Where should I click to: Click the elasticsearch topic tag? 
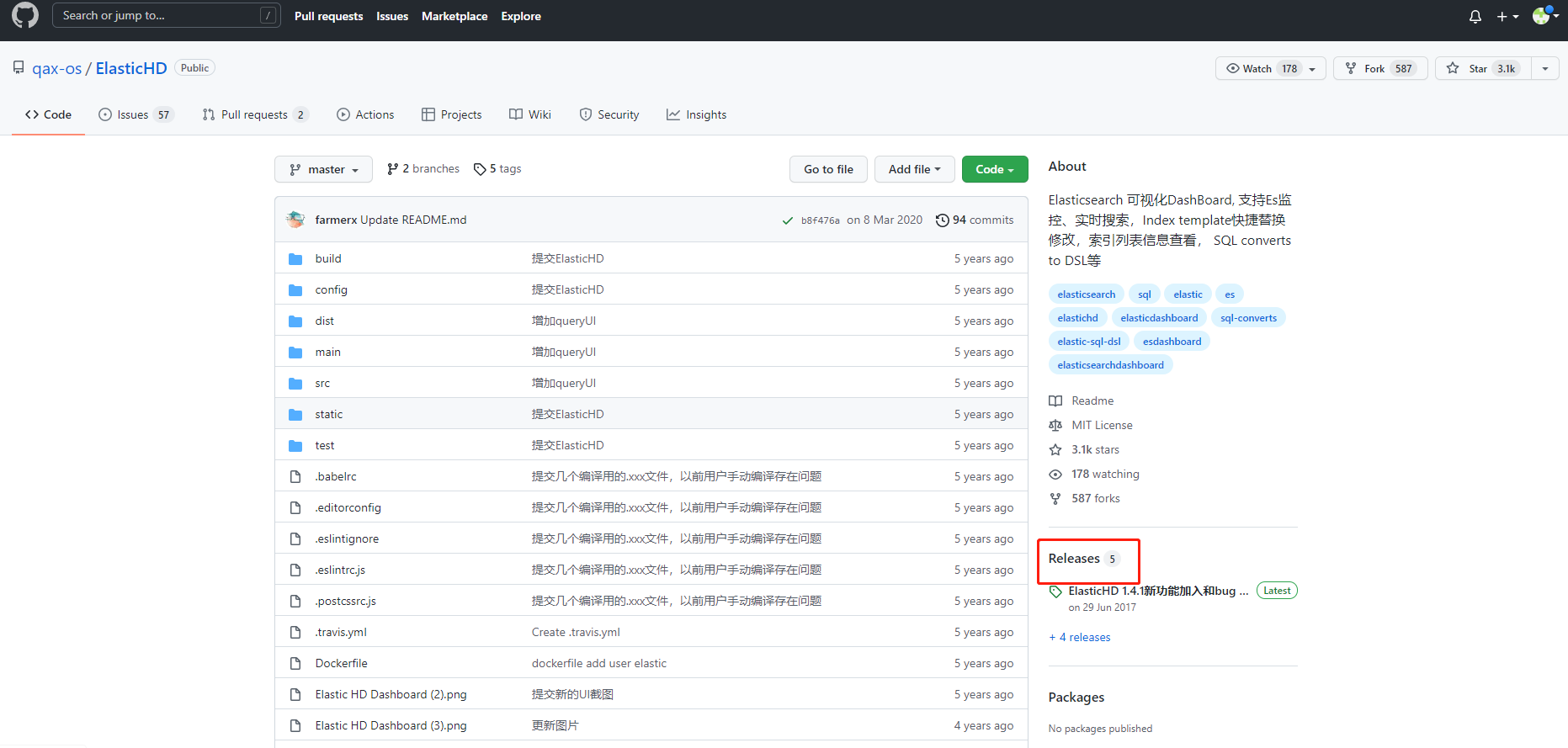1087,294
